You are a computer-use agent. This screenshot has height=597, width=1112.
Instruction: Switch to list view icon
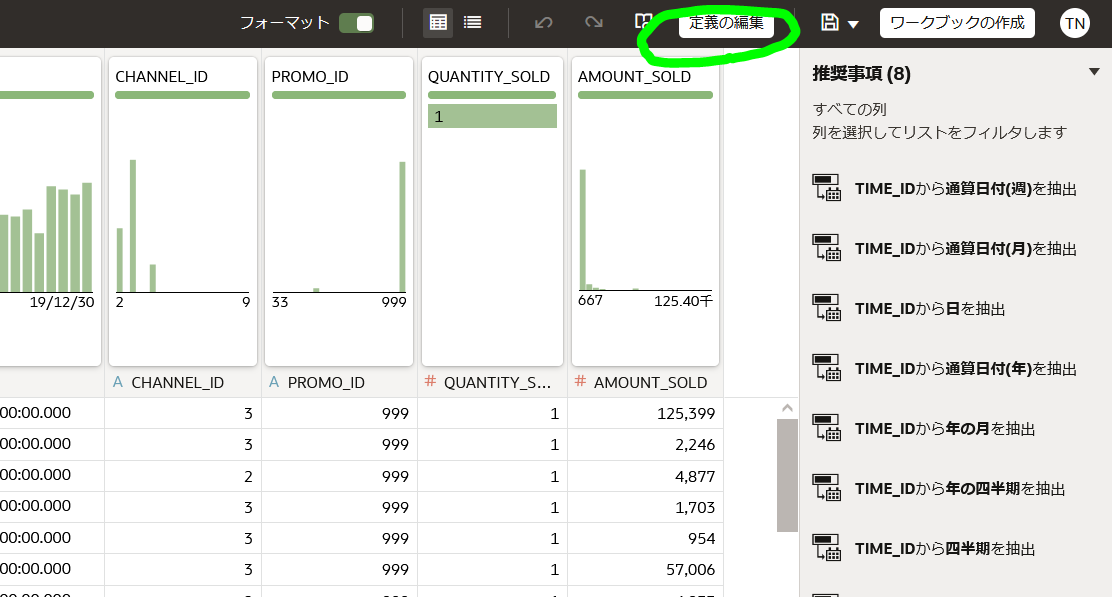point(472,23)
